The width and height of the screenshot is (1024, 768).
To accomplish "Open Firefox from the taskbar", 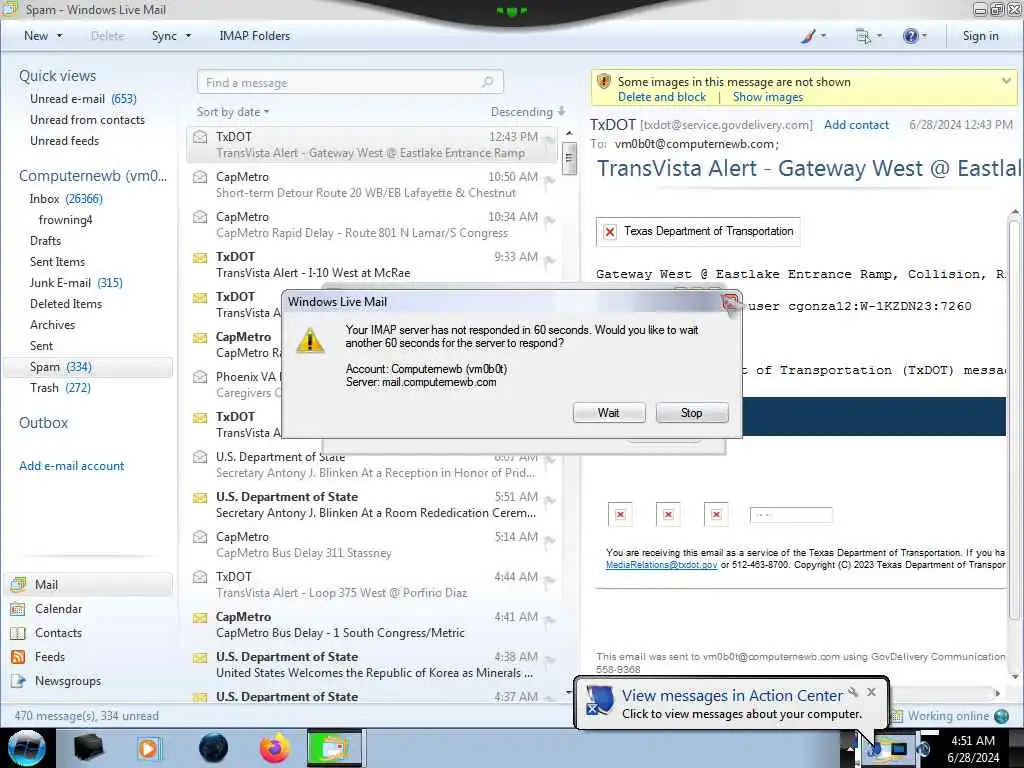I will click(274, 748).
